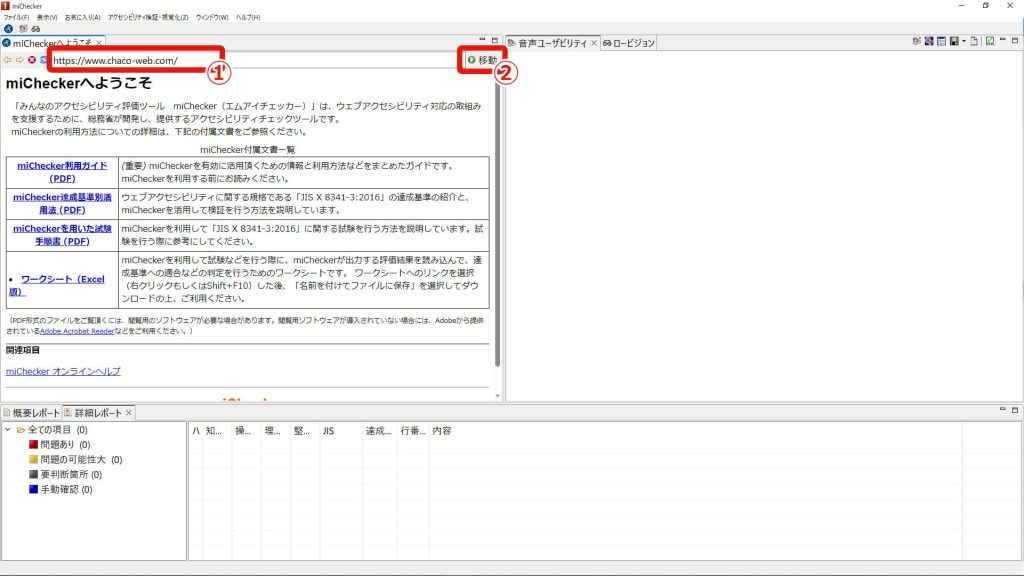The image size is (1024, 576).
Task: Open the ワークシート (Excel版) link
Action: [x=57, y=285]
